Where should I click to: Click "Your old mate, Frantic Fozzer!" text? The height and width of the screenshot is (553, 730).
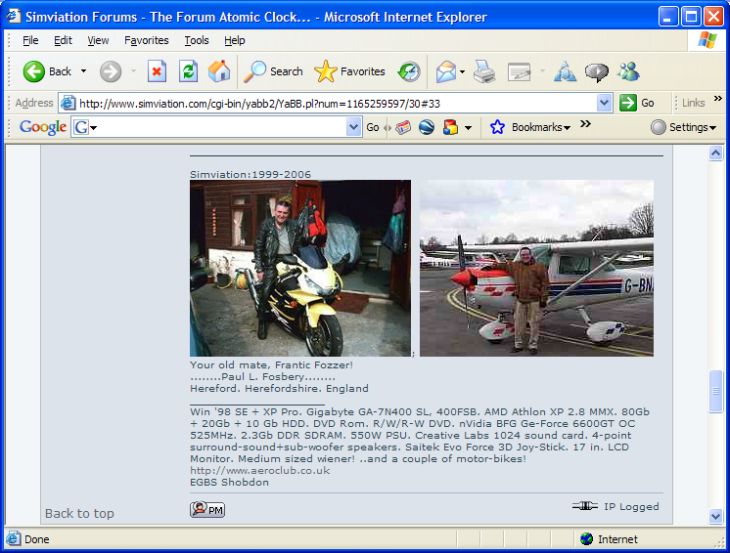pos(271,365)
